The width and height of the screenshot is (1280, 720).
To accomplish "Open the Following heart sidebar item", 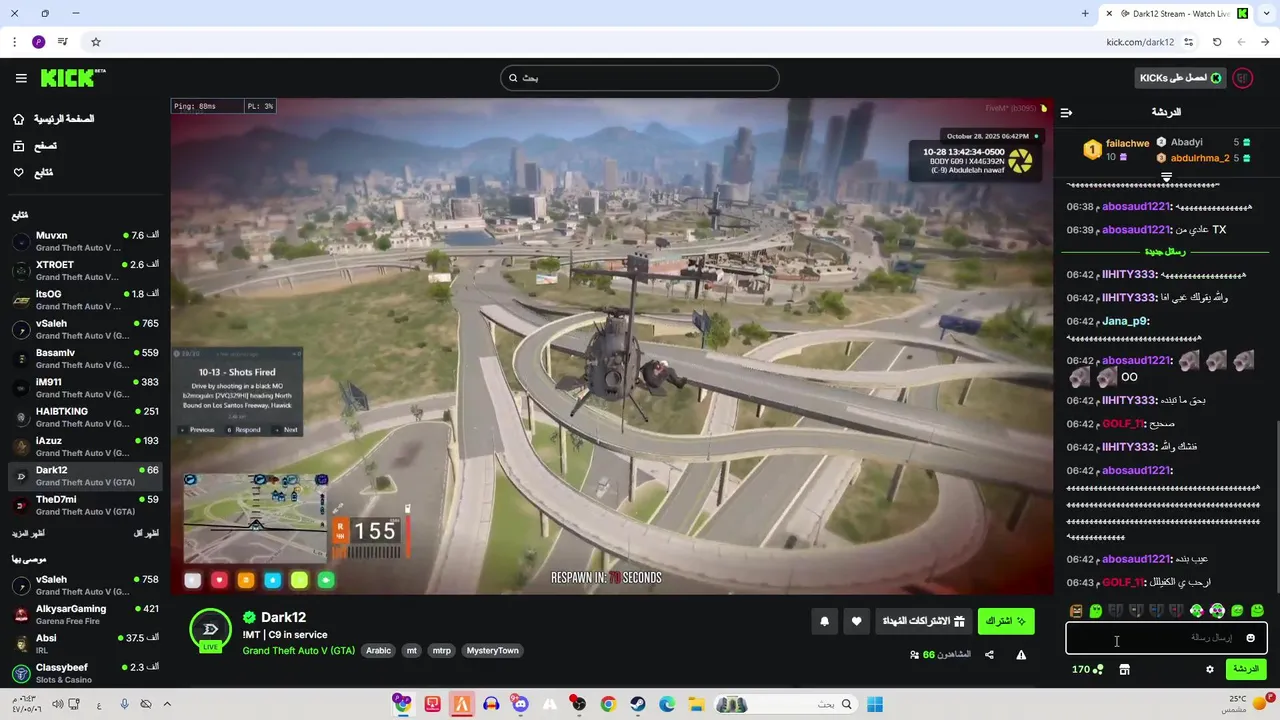I will (33, 173).
